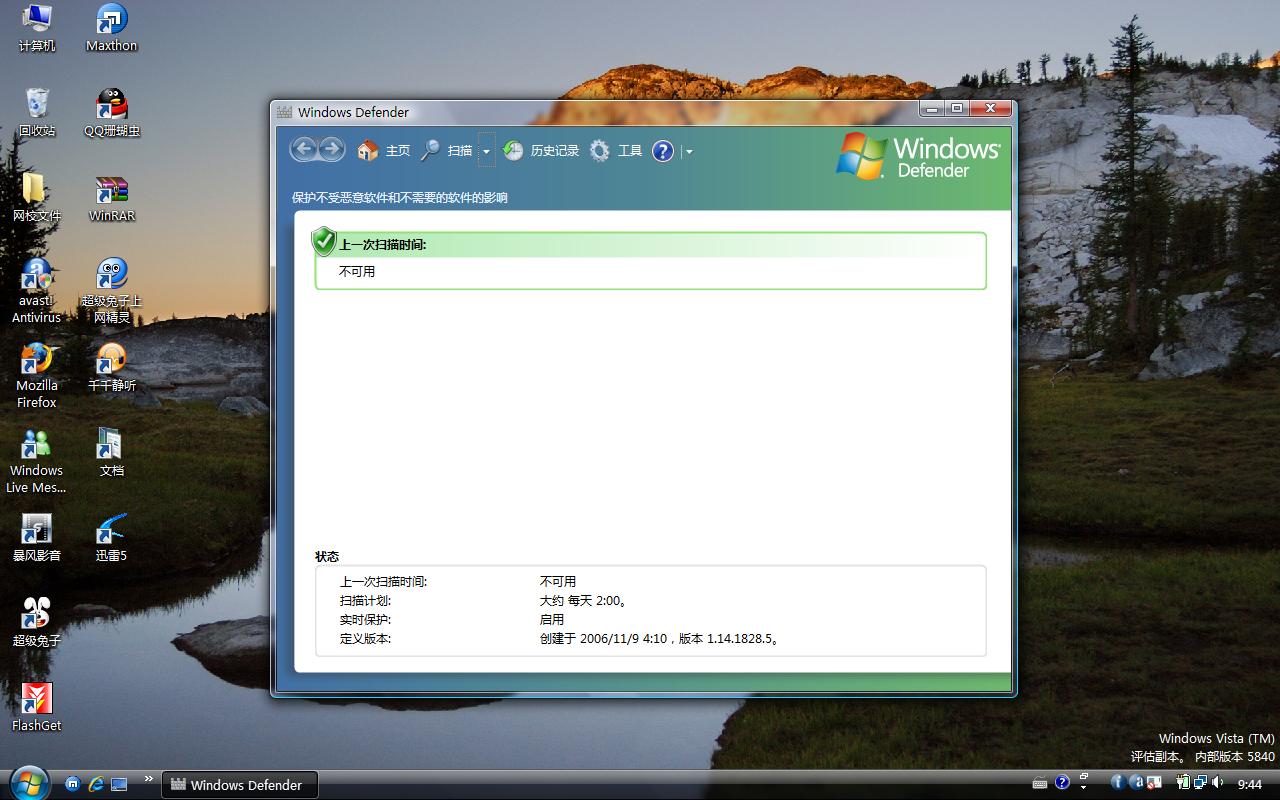The width and height of the screenshot is (1280, 800).
Task: Select the Mozilla Firefox desktop icon
Action: 37,376
